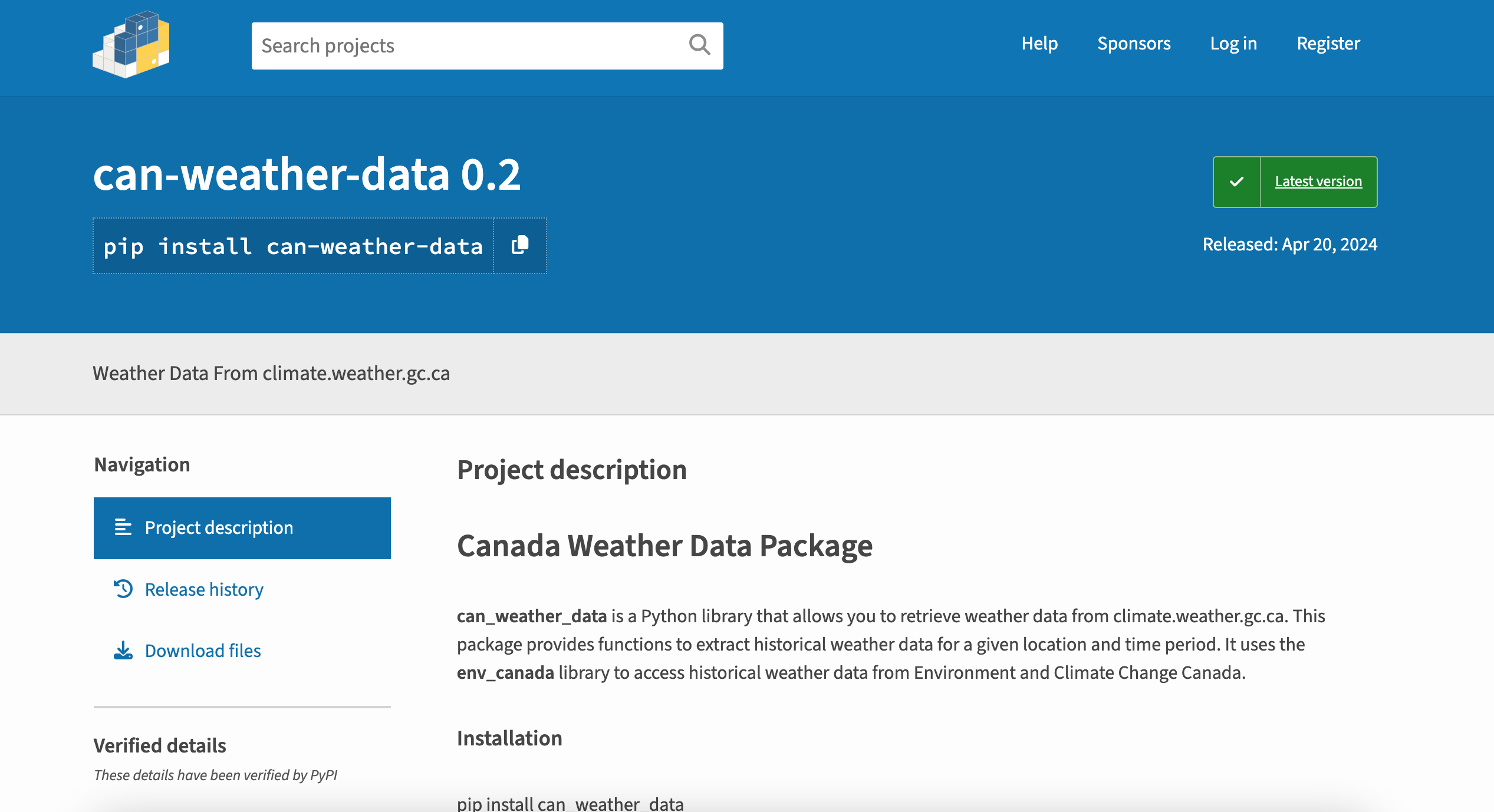Click the Download files arrow icon
This screenshot has width=1494, height=812.
click(123, 651)
